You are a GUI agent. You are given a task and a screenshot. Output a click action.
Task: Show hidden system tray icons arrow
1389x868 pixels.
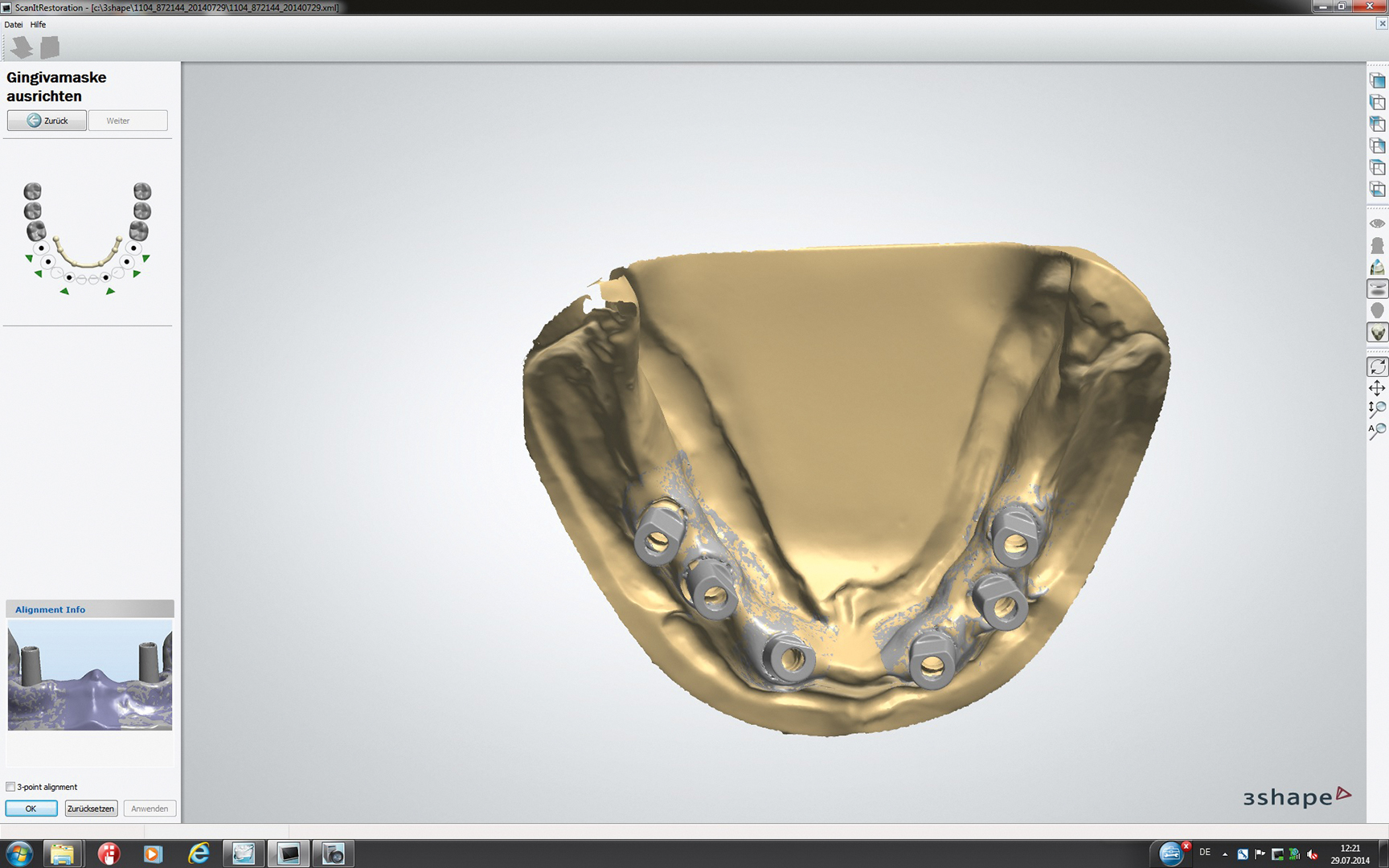point(1224,854)
